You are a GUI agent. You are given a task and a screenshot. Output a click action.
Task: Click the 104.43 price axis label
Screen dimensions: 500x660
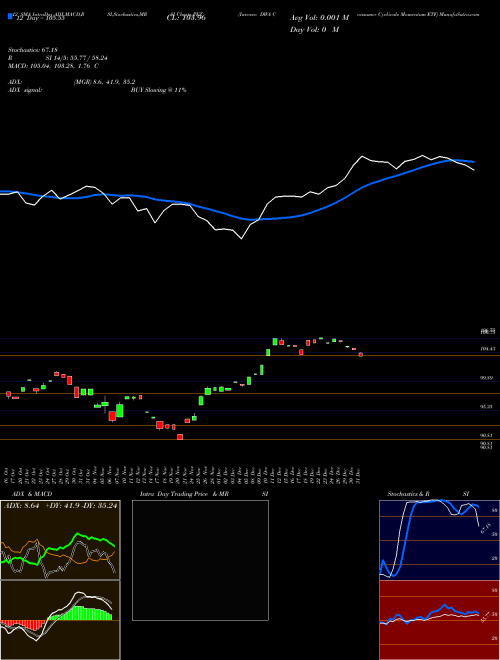487,349
